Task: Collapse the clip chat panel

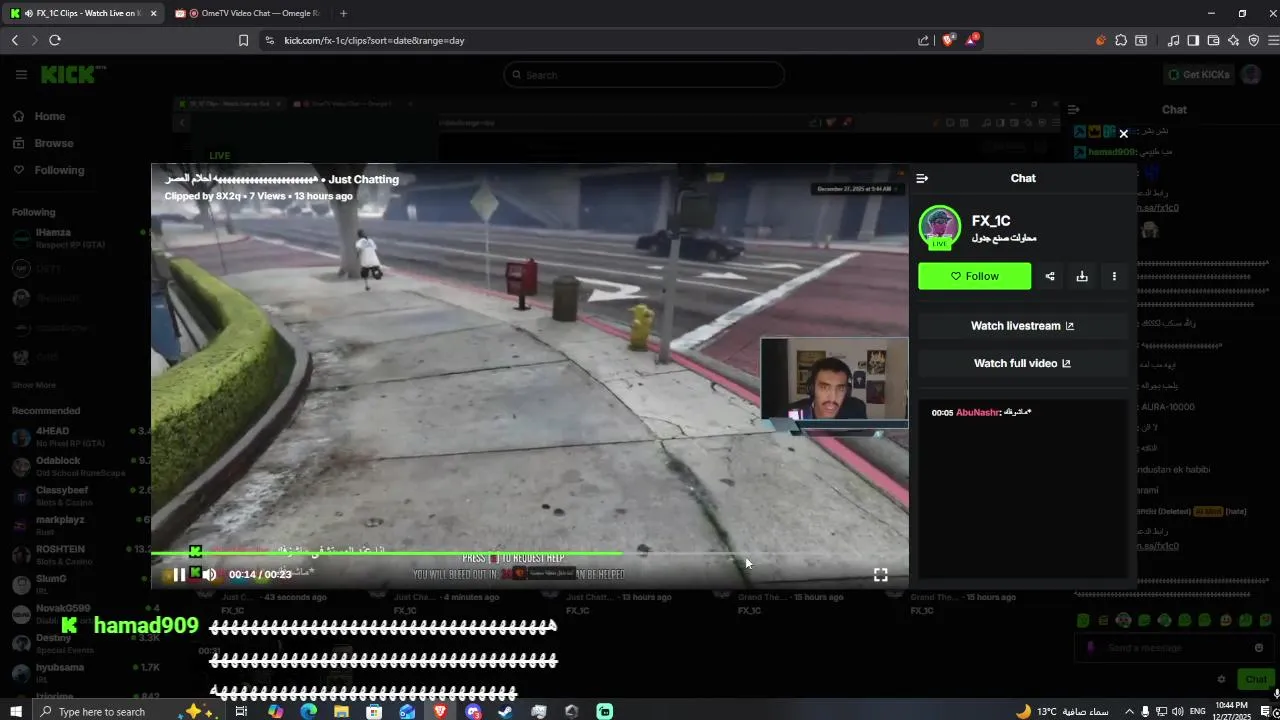Action: (922, 178)
